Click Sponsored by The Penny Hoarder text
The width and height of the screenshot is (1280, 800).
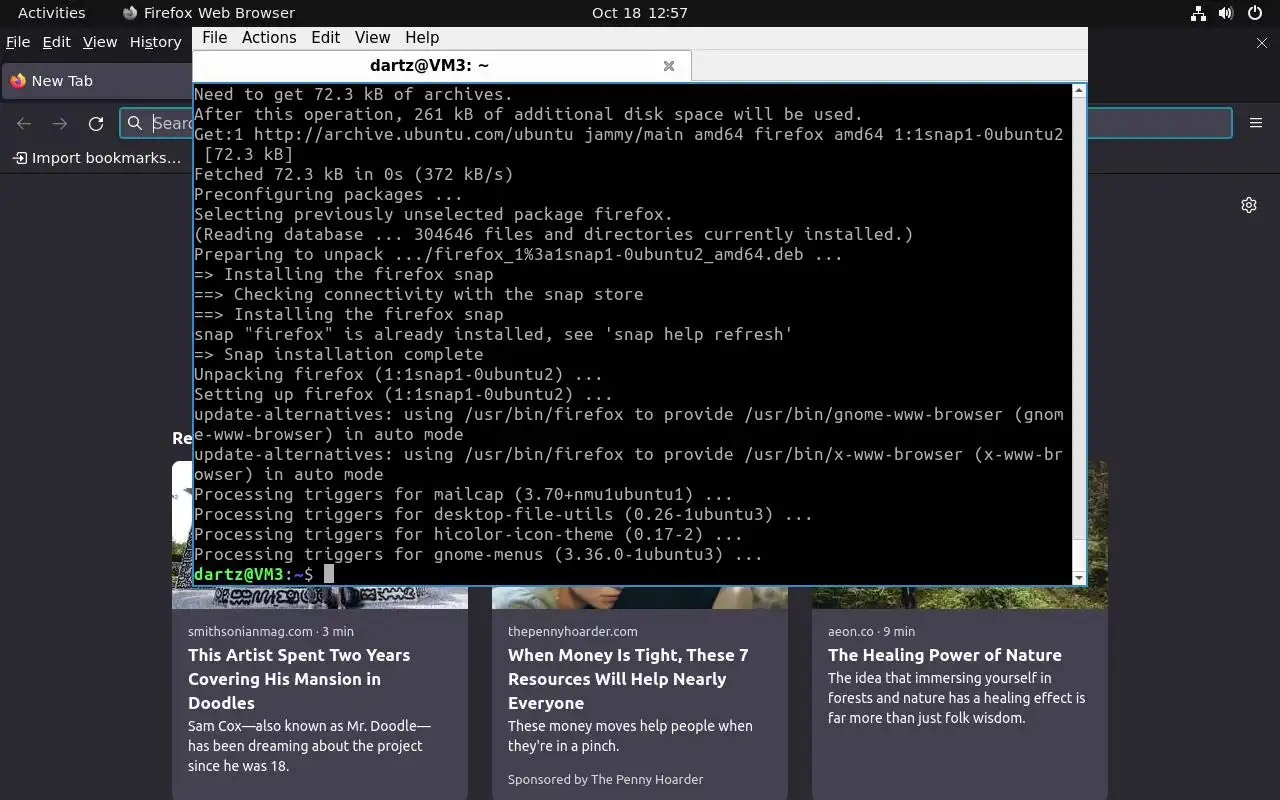coord(605,779)
